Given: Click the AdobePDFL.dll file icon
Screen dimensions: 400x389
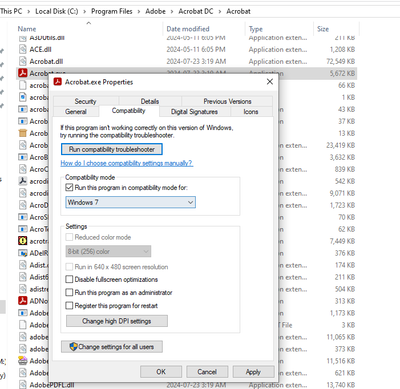Looking at the screenshot, I should click(x=23, y=385).
